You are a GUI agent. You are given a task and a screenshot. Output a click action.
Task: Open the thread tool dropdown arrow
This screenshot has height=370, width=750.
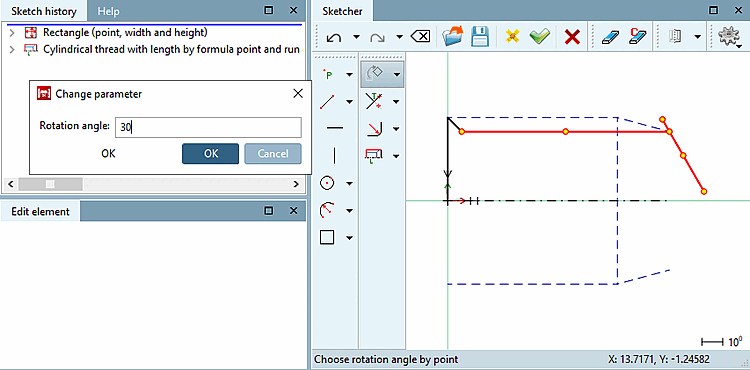point(396,156)
